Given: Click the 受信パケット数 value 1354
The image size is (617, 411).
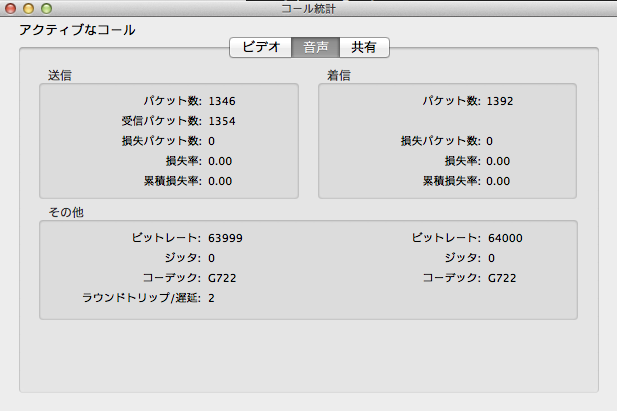Looking at the screenshot, I should (x=222, y=121).
